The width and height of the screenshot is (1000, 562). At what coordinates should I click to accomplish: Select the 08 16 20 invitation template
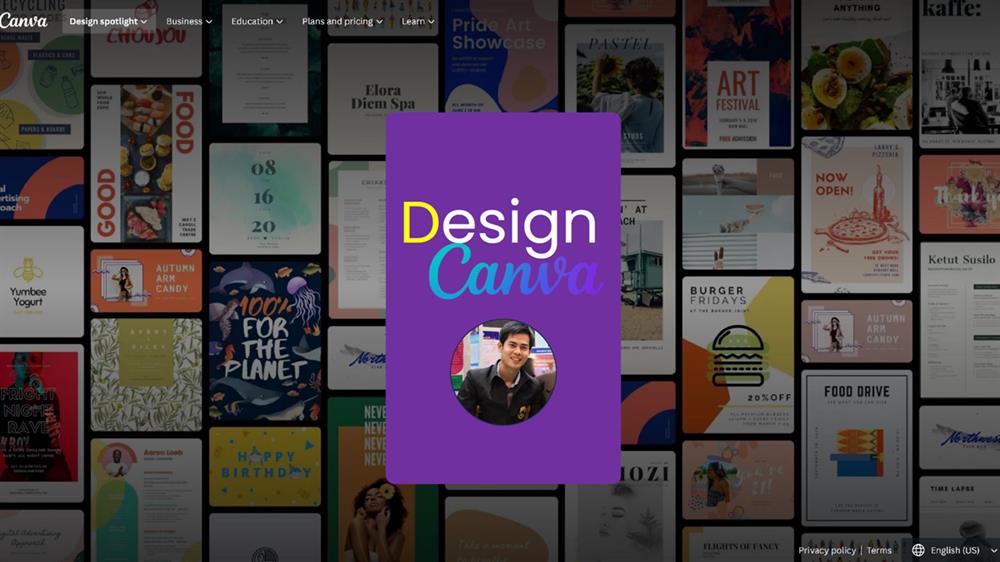[265, 198]
